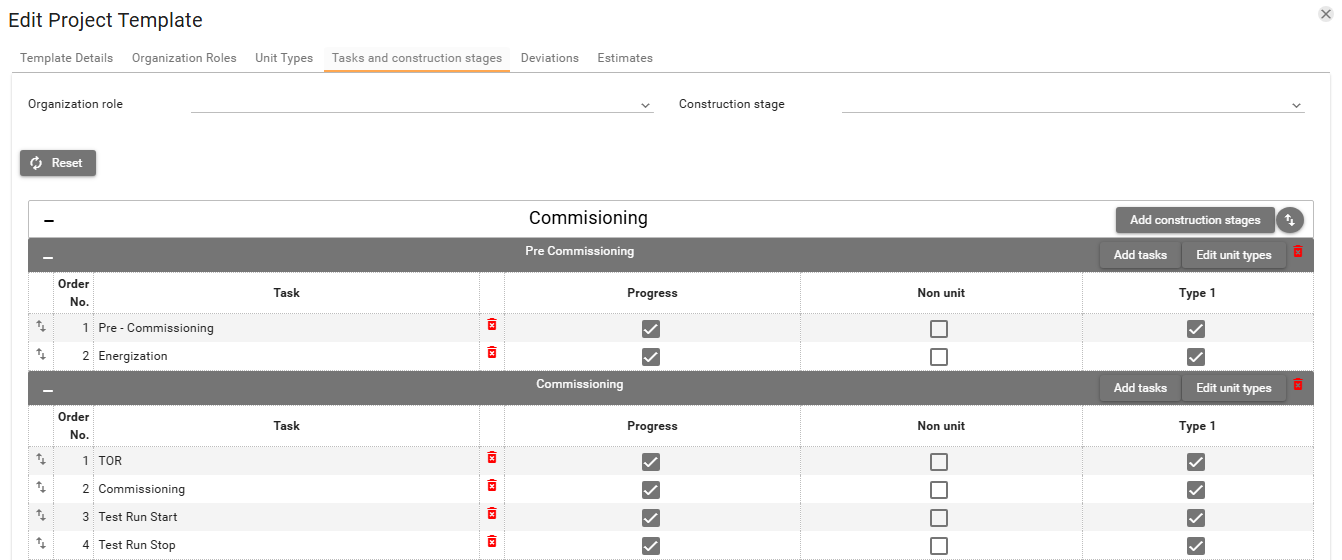
Task: Add tasks to Pre Commissioning stage
Action: [x=1140, y=255]
